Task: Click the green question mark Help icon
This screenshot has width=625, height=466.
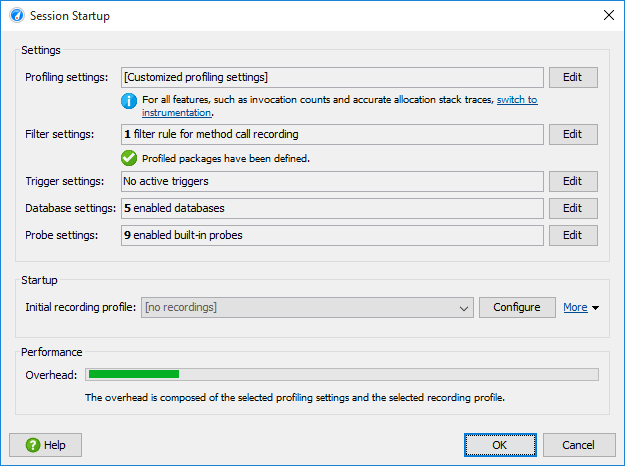Action: click(x=33, y=445)
